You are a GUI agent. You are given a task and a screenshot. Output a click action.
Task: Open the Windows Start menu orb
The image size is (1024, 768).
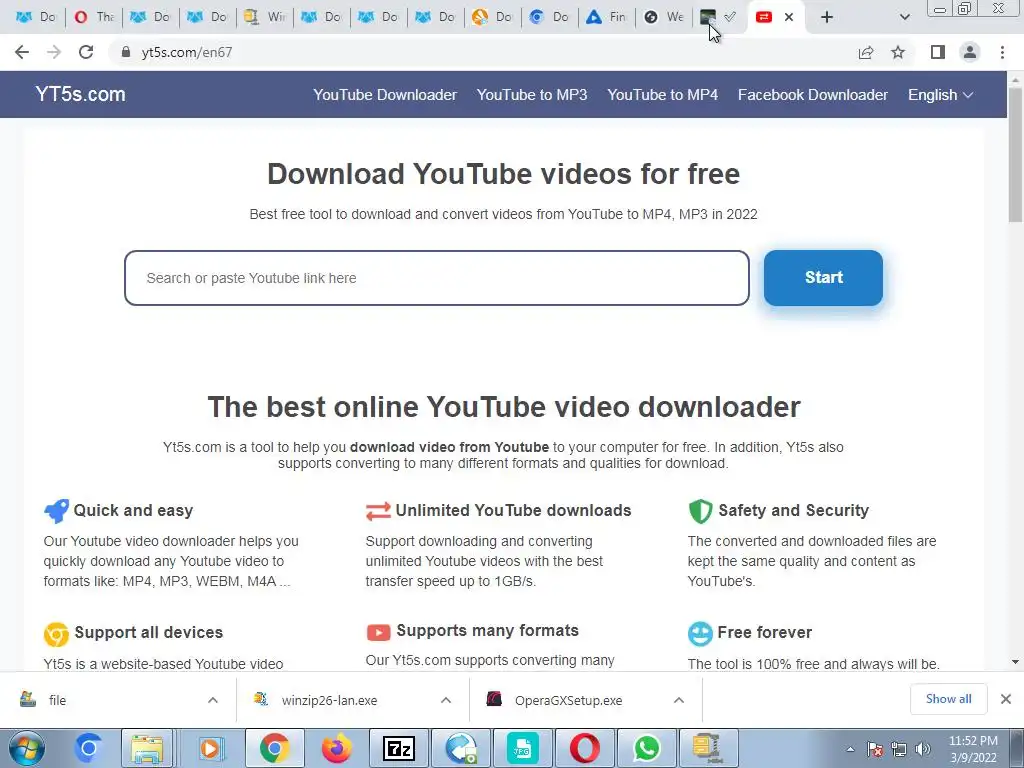[26, 748]
